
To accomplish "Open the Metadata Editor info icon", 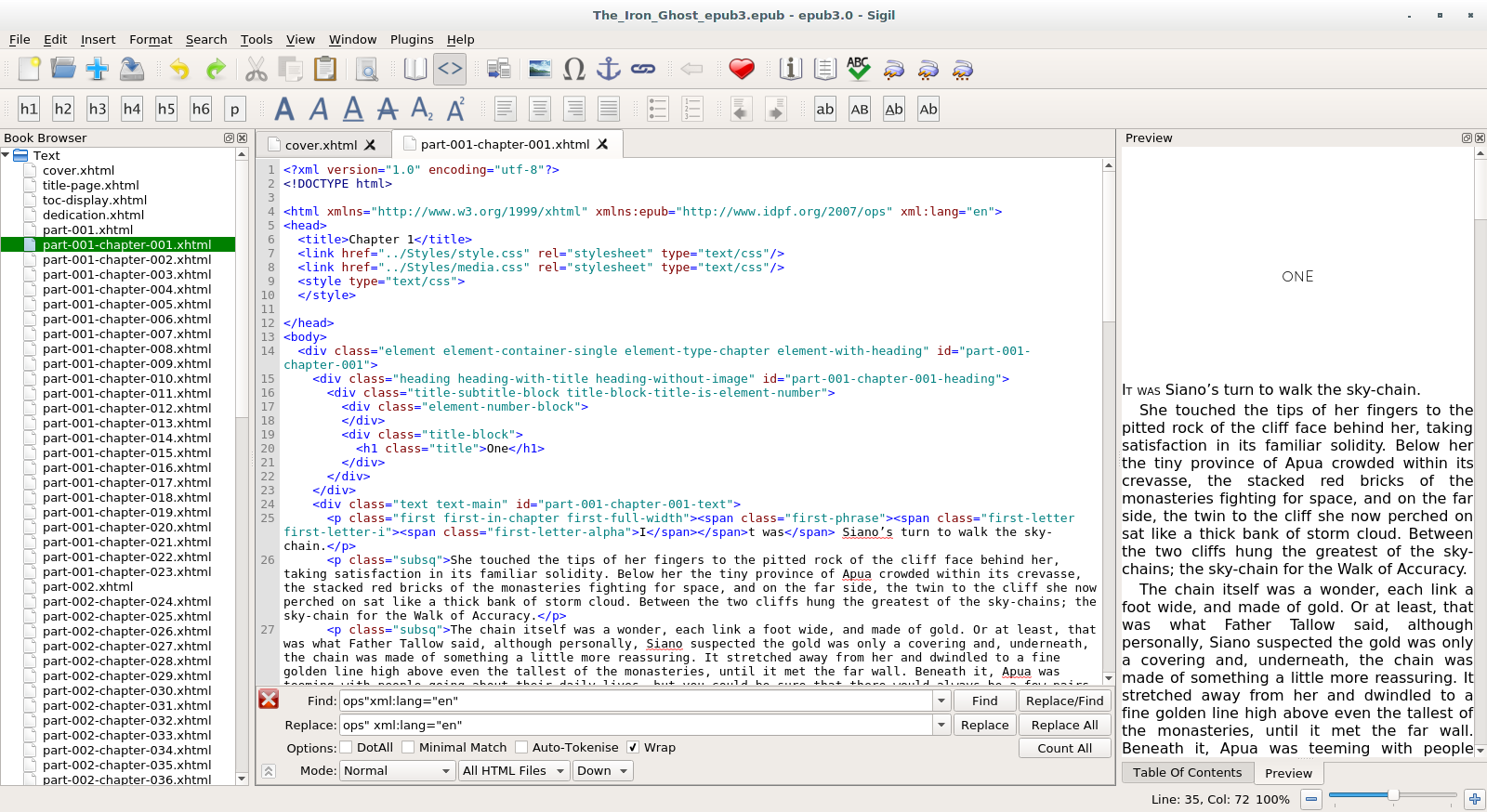I will click(x=790, y=70).
